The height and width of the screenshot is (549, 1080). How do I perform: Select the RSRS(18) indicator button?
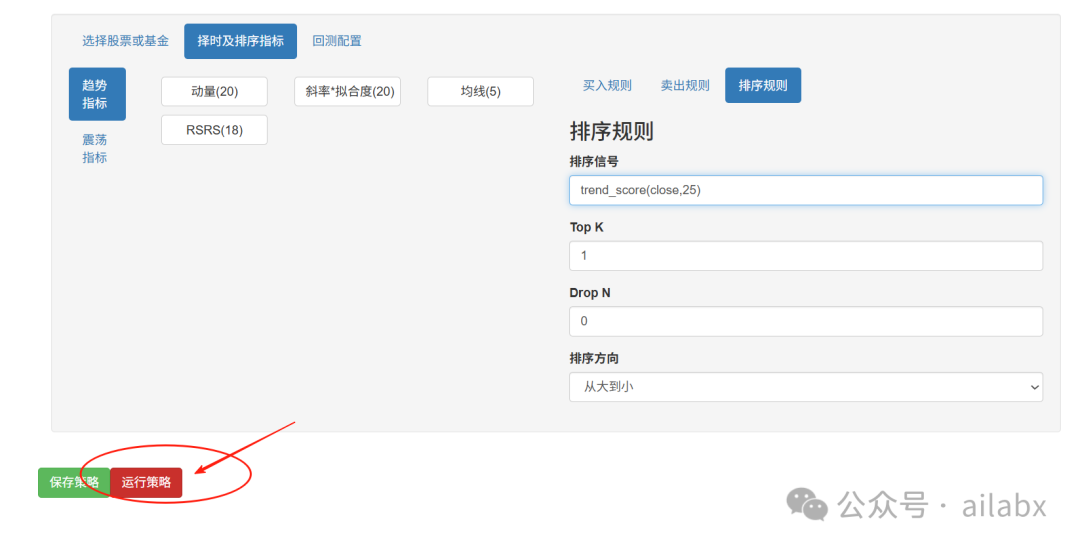coord(214,130)
